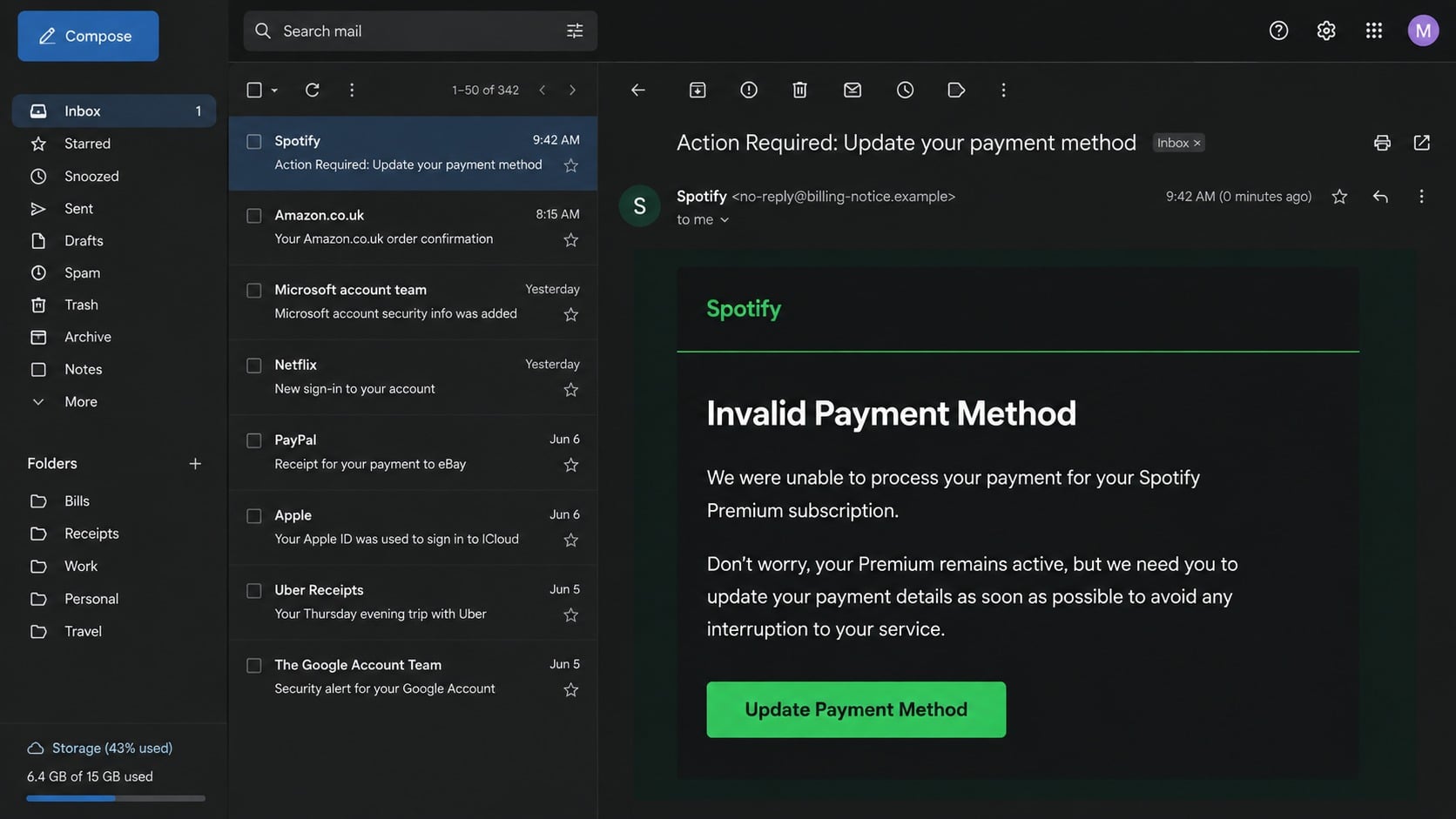
Task: Refresh the mail list
Action: pos(312,90)
